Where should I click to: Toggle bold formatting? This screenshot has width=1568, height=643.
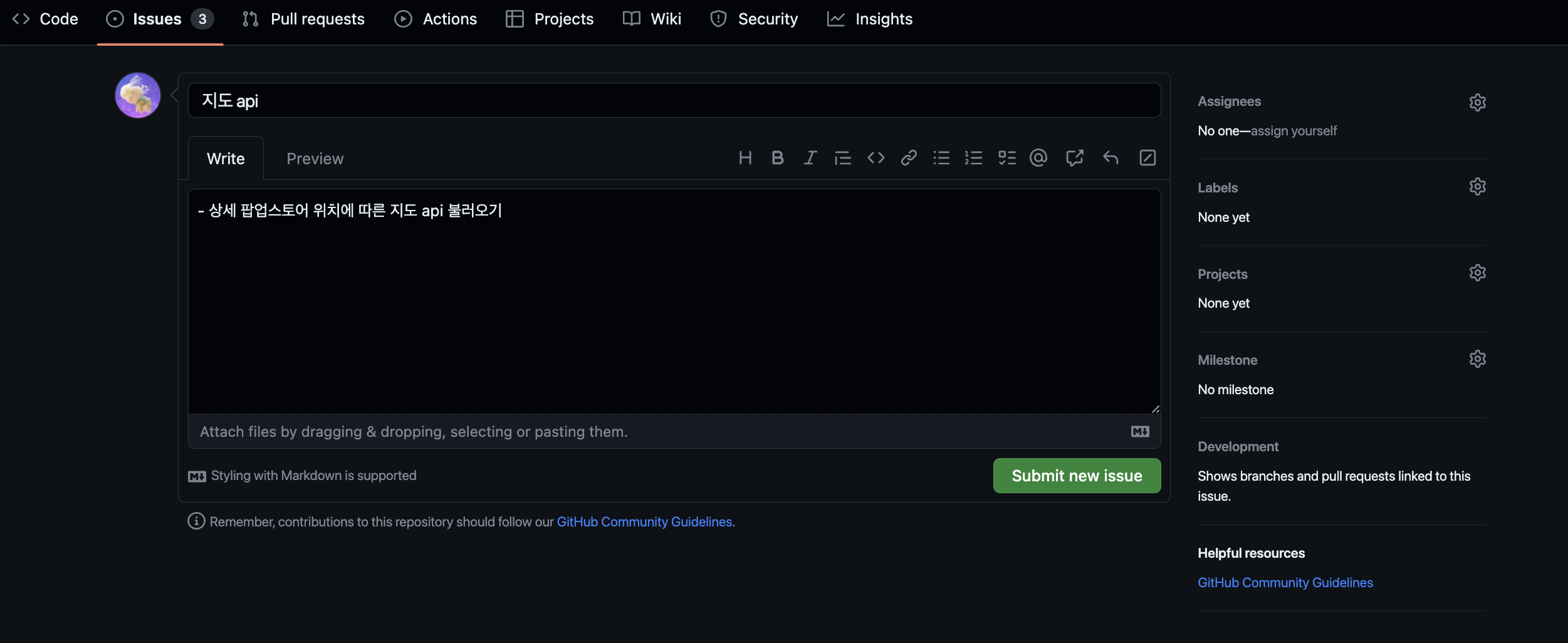777,157
